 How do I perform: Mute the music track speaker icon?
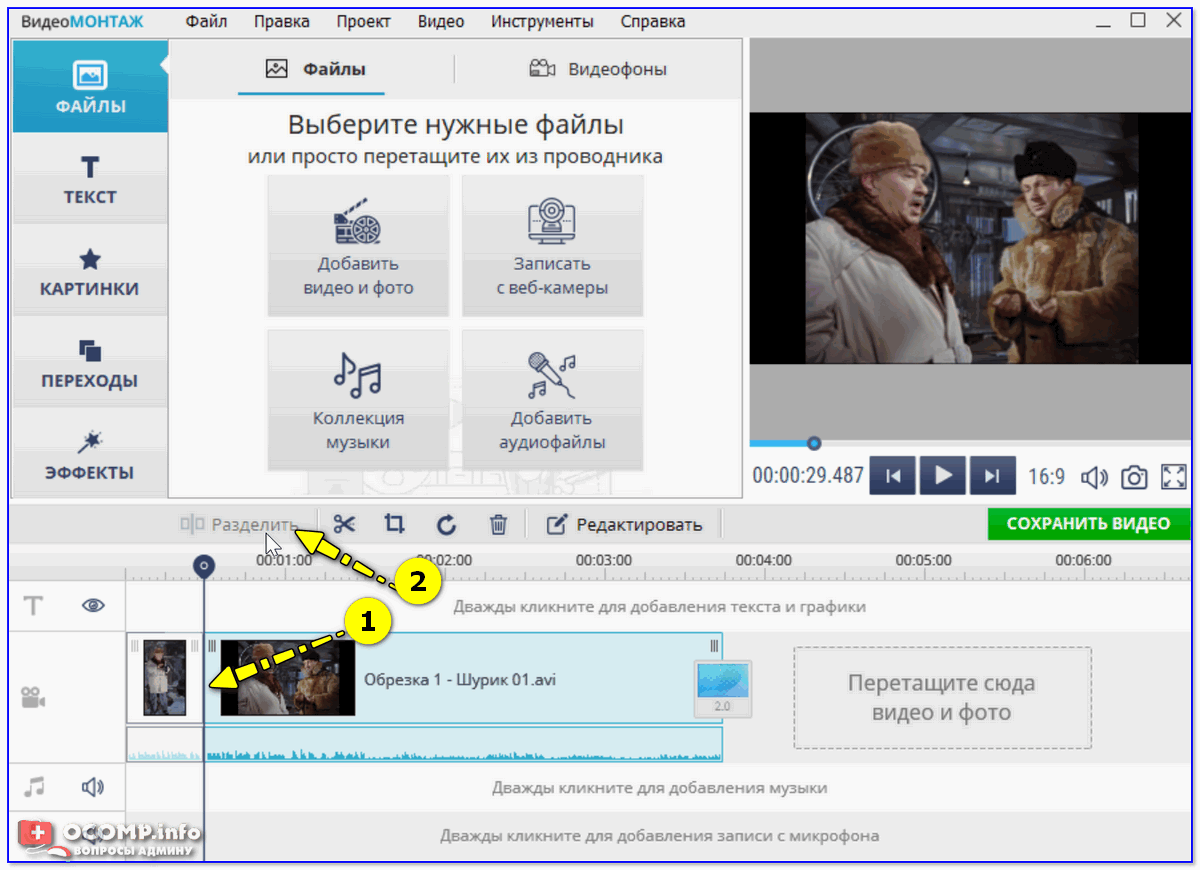click(x=93, y=787)
